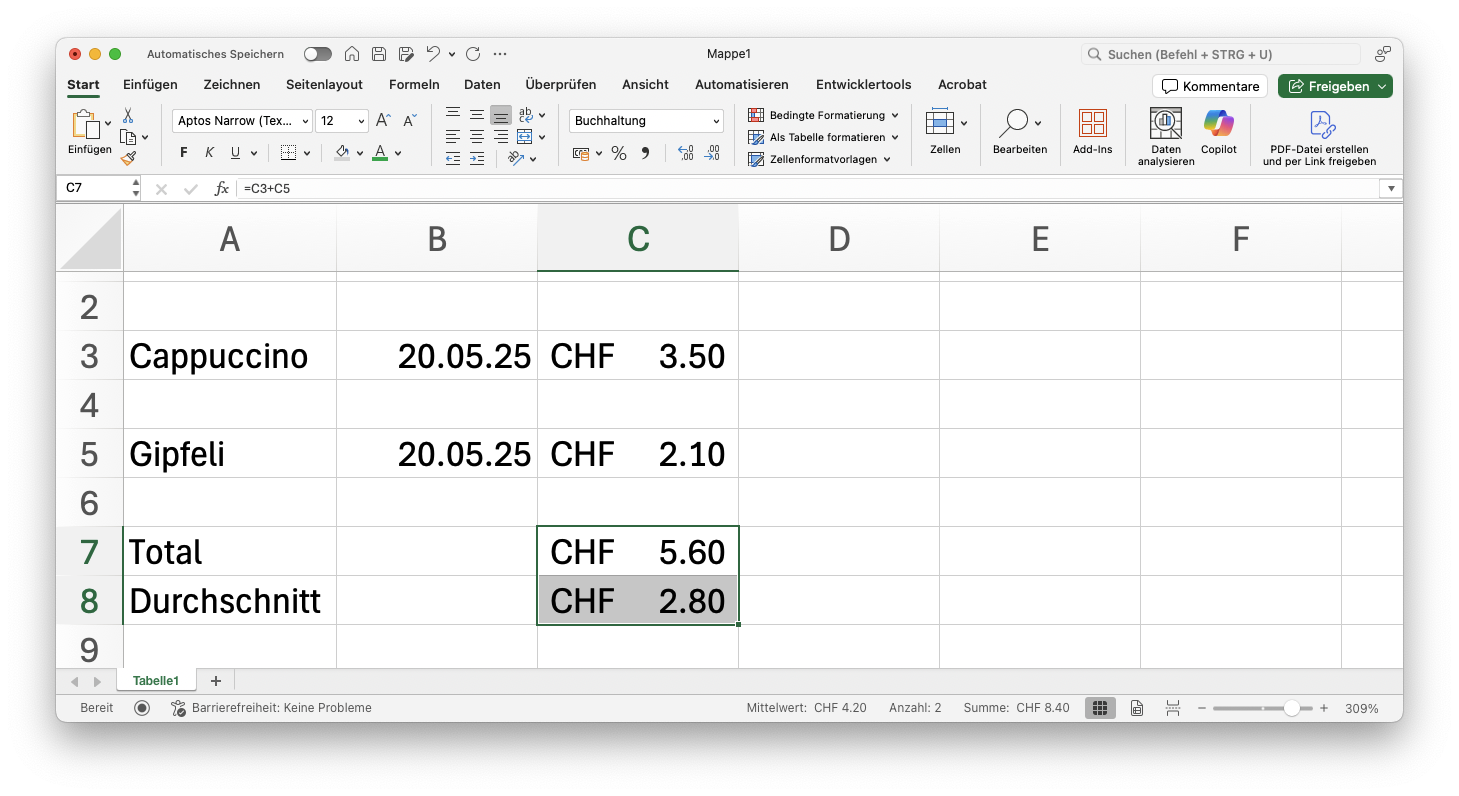Switch to page layout view in status bar
1459x796 pixels.
[x=1137, y=708]
